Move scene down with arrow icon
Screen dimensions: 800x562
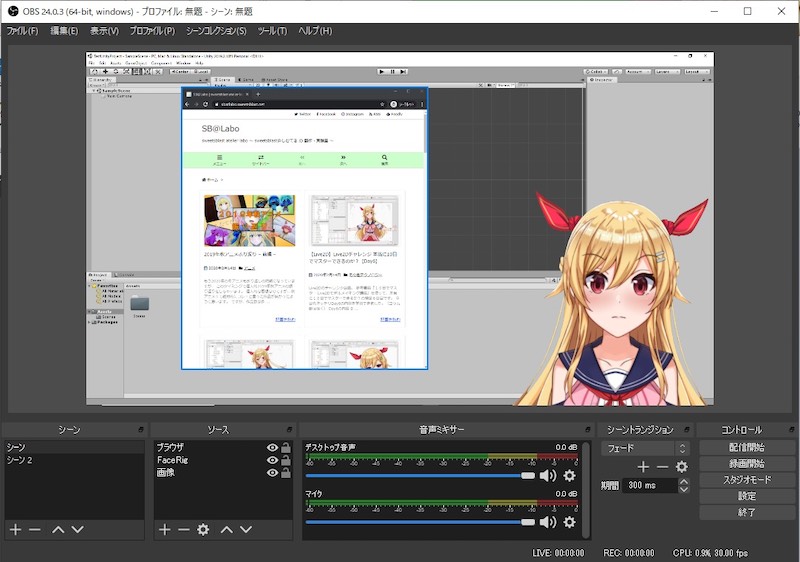pyautogui.click(x=78, y=529)
